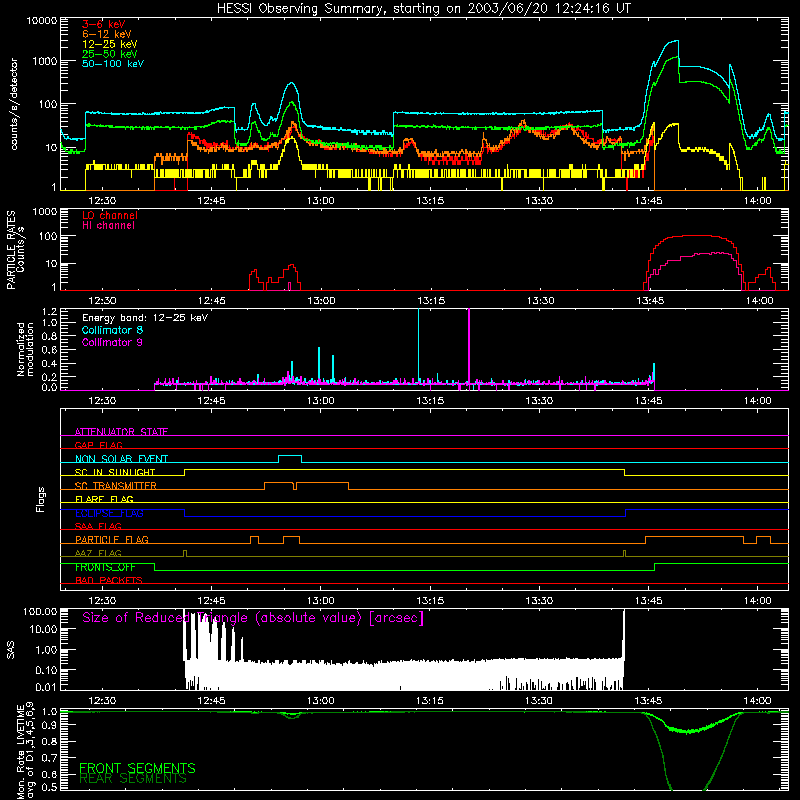This screenshot has width=800, height=800.
Task: Click the rear segments livetime dip minimum
Action: pos(686,789)
